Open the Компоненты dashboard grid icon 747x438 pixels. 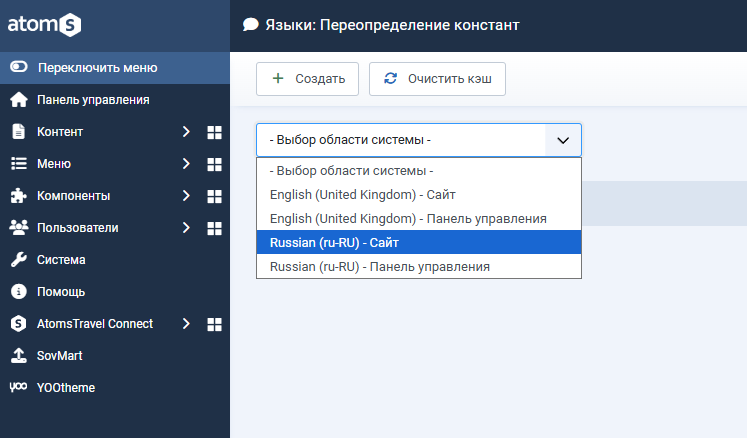(x=214, y=196)
